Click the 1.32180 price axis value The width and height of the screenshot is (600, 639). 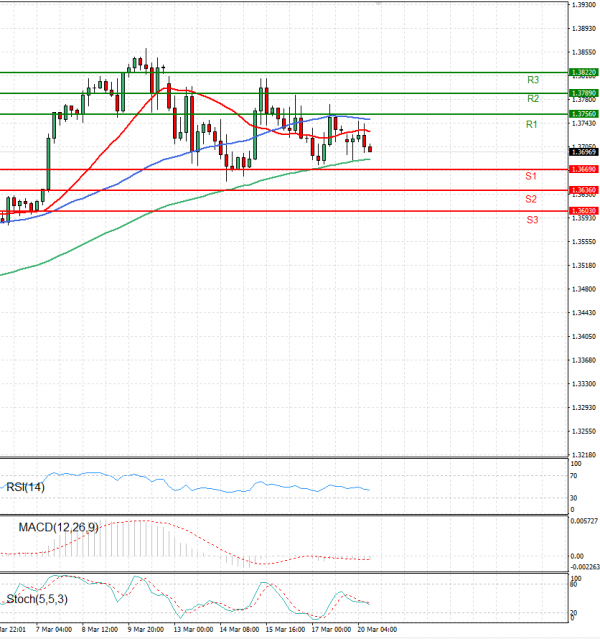584,455
